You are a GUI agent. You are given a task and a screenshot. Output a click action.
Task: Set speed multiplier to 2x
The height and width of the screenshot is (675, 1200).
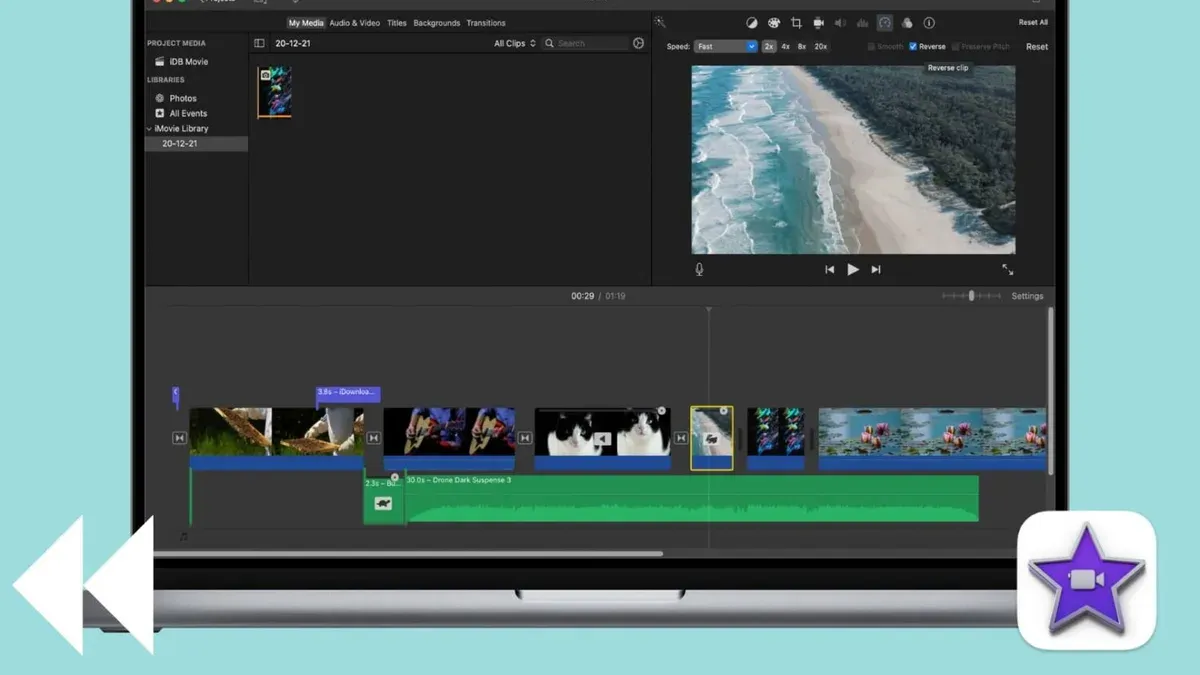[x=769, y=47]
